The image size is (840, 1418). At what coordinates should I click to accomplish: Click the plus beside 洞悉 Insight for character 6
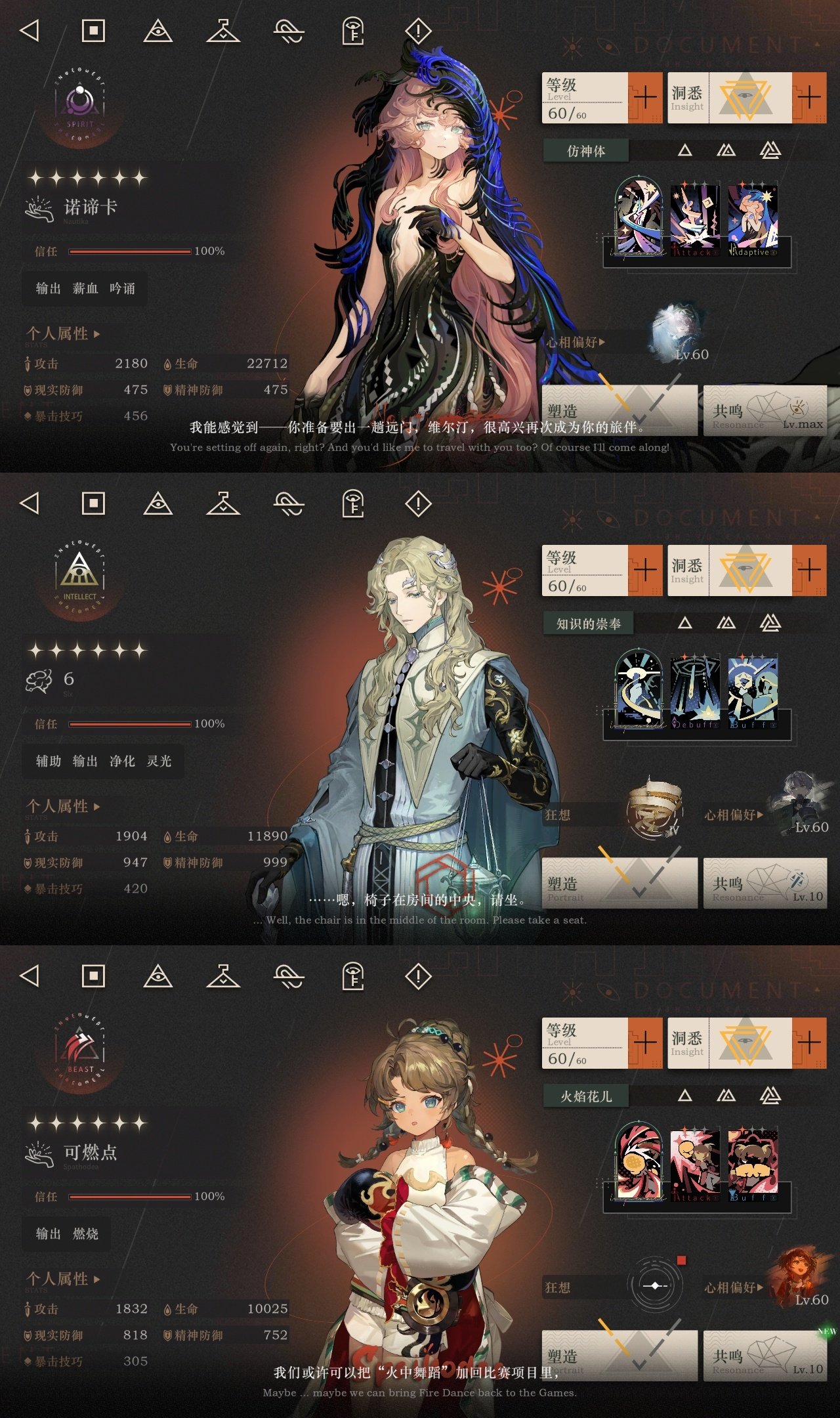point(809,570)
